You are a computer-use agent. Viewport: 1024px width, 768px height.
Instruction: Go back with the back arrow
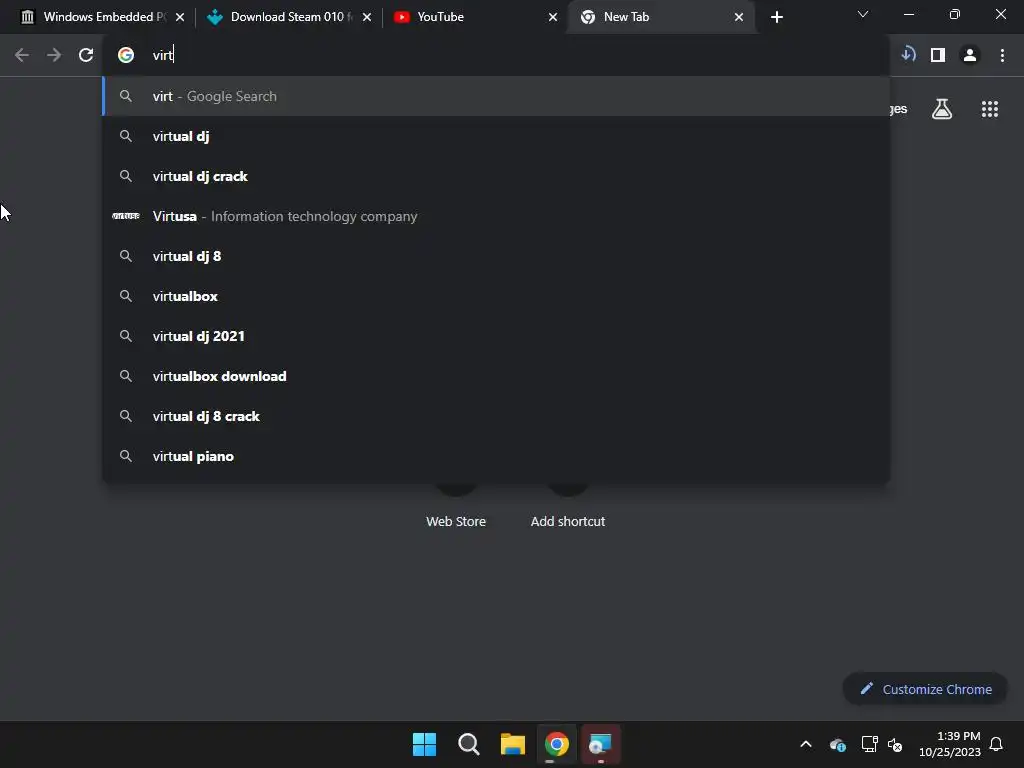point(22,55)
